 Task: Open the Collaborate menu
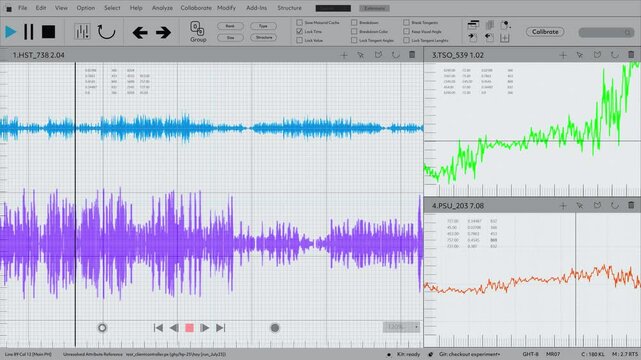coord(196,8)
